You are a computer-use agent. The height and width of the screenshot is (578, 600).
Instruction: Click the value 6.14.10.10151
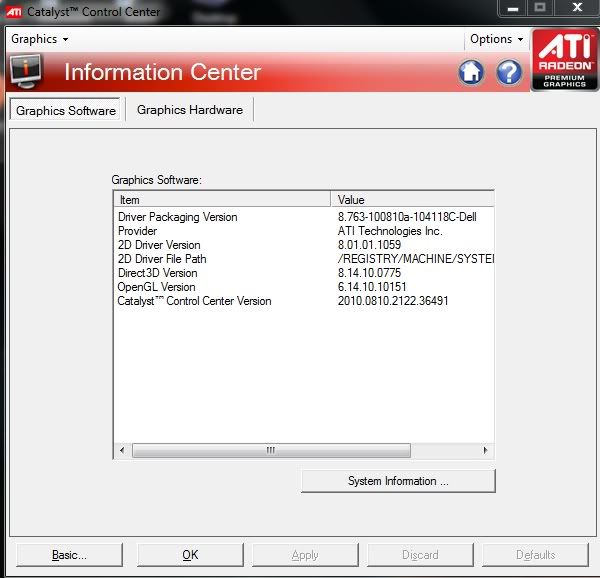click(372, 287)
